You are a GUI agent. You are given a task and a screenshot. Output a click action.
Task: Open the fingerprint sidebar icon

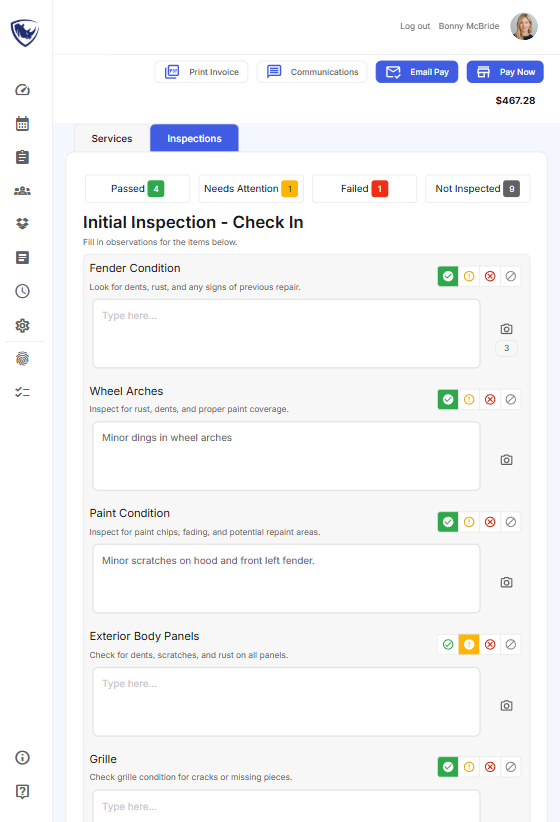coord(22,359)
